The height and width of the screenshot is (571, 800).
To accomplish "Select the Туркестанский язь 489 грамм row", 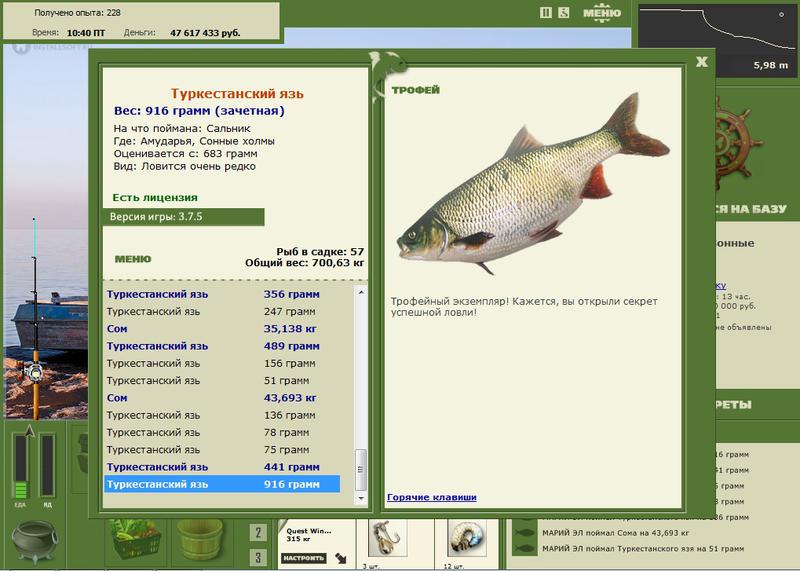I will click(x=222, y=346).
